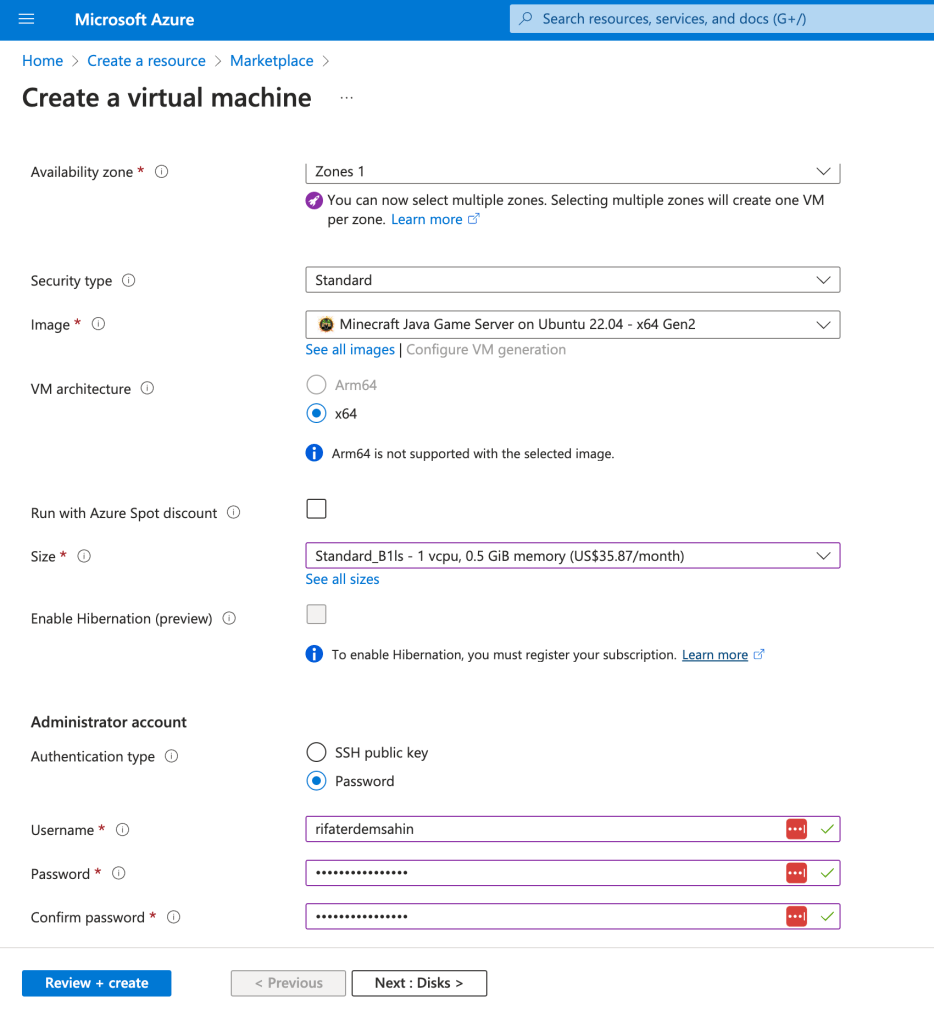Viewport: 934px width, 1024px height.
Task: Click green checkmark in Username field
Action: coord(827,829)
